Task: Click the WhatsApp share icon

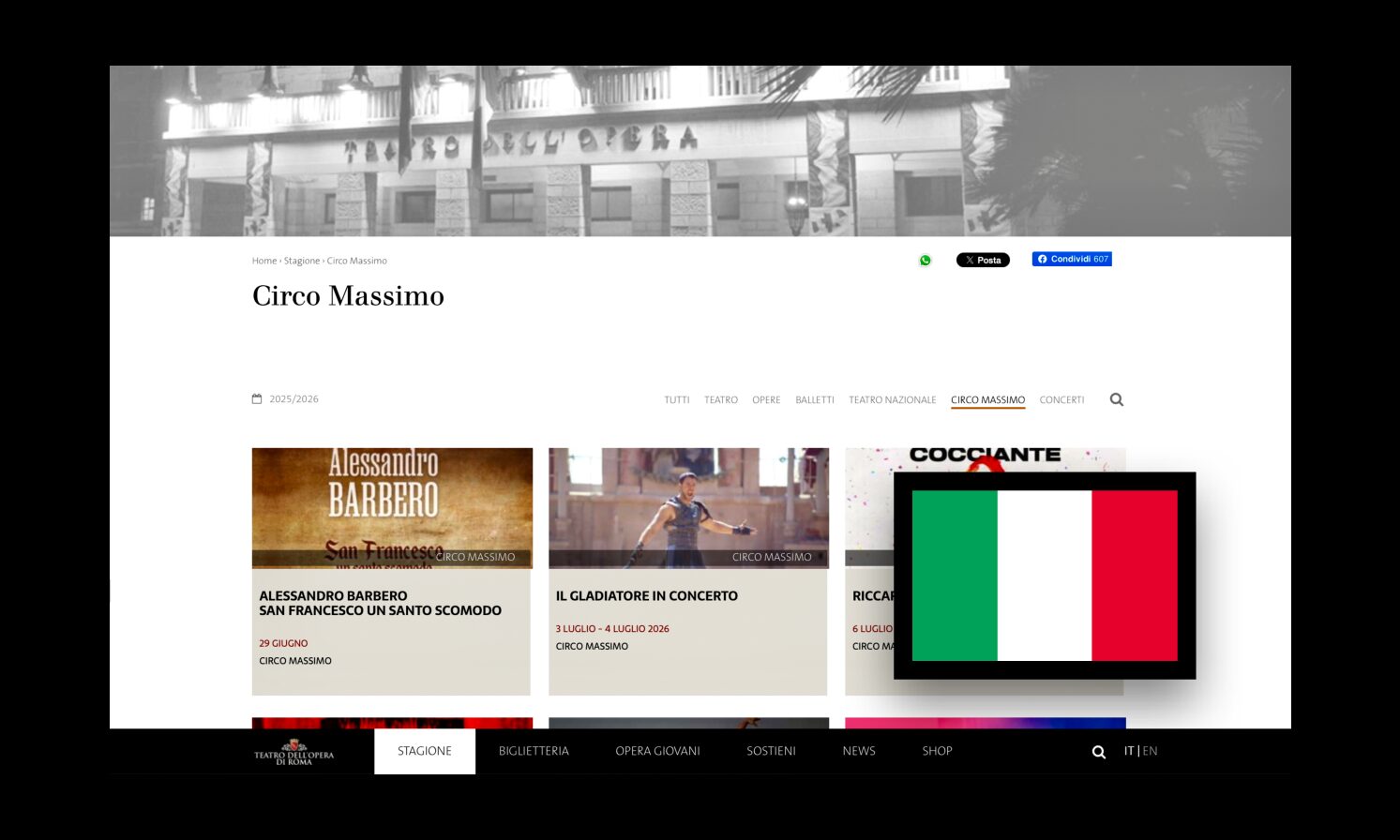Action: tap(926, 261)
